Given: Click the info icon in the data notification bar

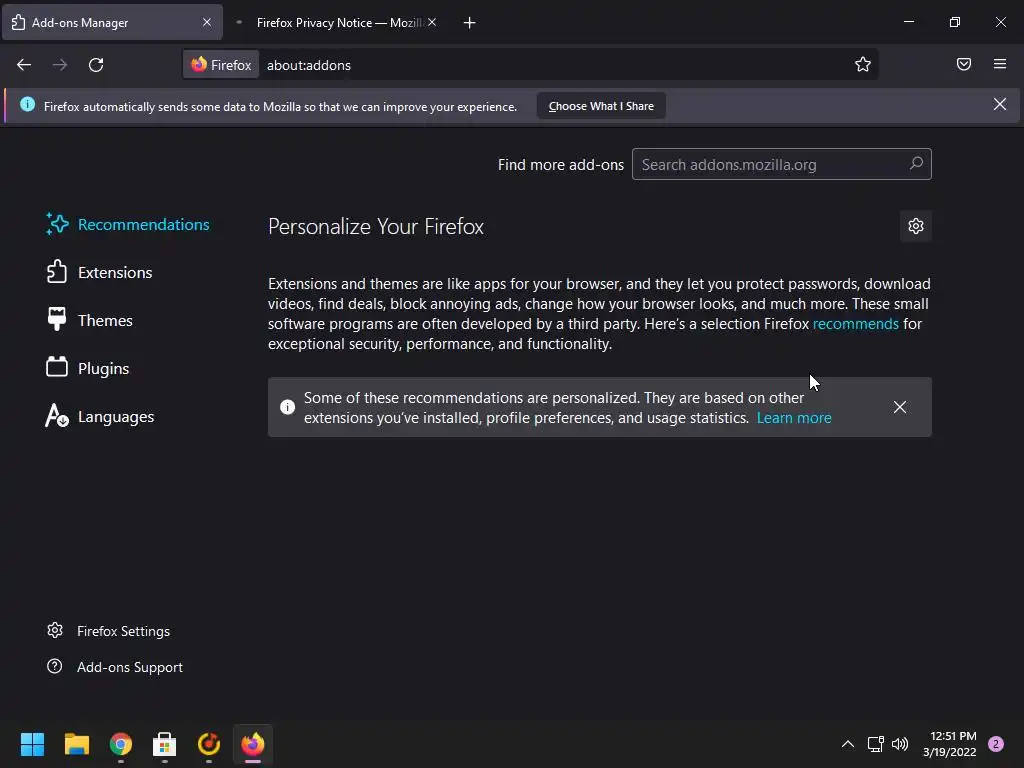Looking at the screenshot, I should click(27, 104).
